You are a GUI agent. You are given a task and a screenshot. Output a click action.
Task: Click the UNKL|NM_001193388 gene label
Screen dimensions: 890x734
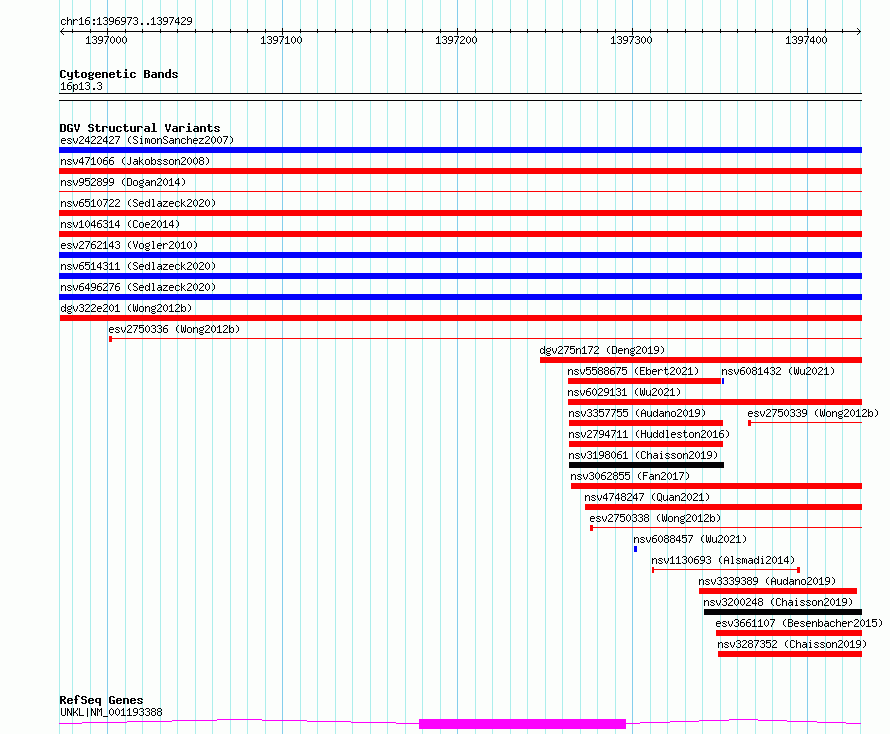[111, 712]
